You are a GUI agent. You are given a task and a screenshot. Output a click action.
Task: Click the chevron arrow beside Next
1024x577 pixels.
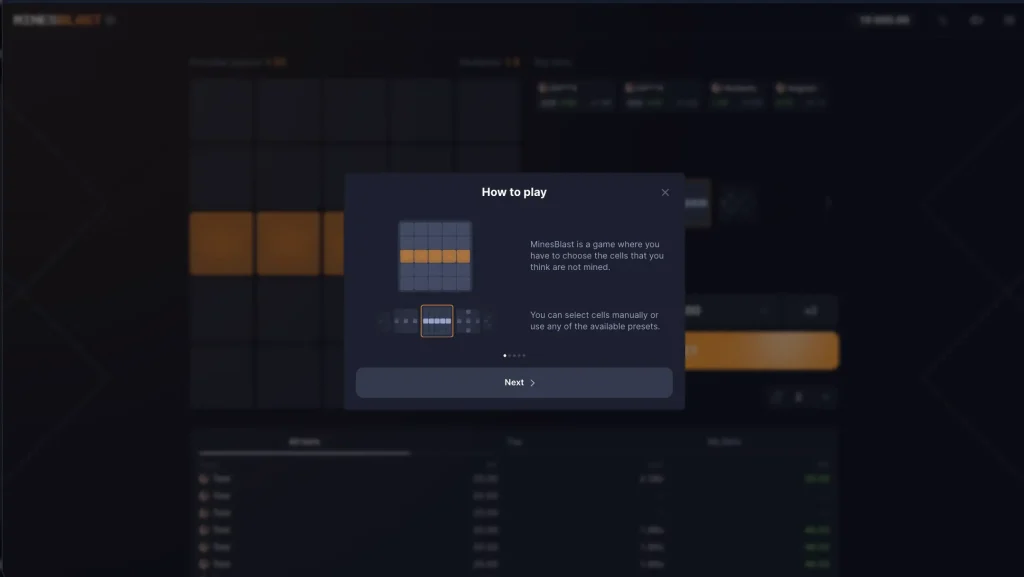[x=533, y=383]
